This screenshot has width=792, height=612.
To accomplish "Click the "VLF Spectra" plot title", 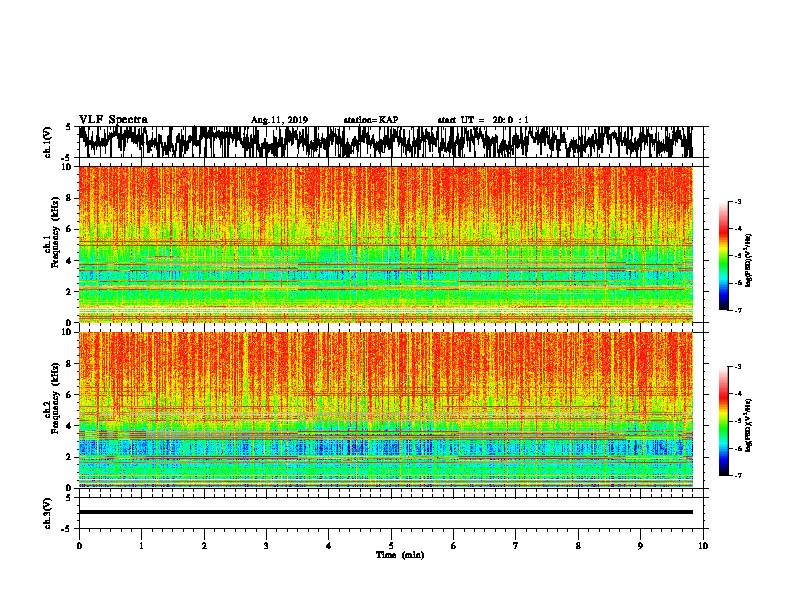I will (113, 120).
